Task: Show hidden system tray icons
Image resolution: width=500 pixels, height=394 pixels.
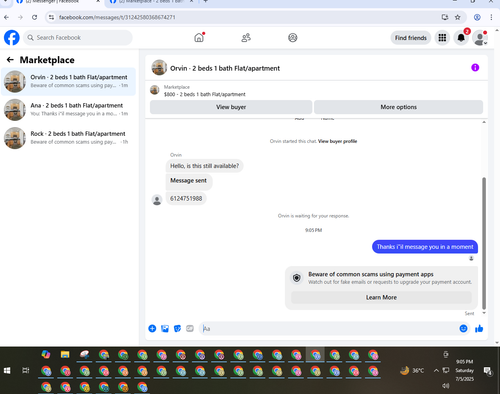Action: [436, 370]
